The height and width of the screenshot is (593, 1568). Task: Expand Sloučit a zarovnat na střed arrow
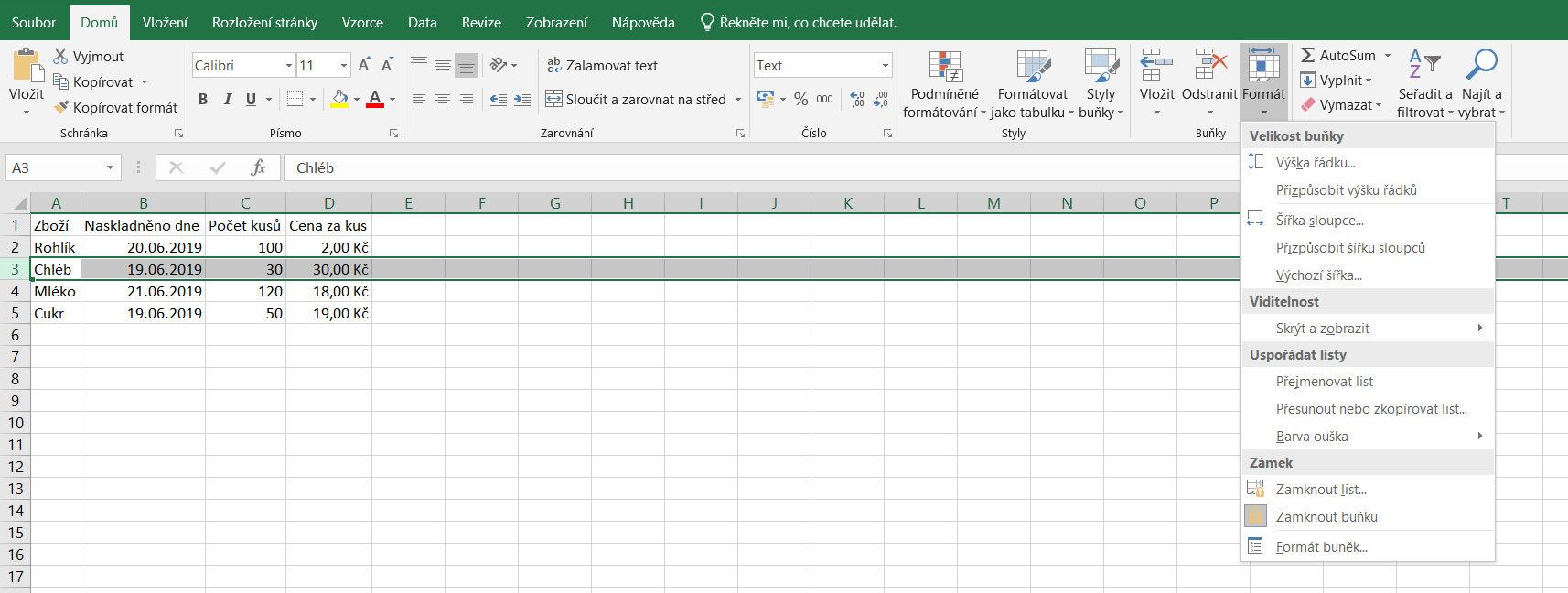738,99
